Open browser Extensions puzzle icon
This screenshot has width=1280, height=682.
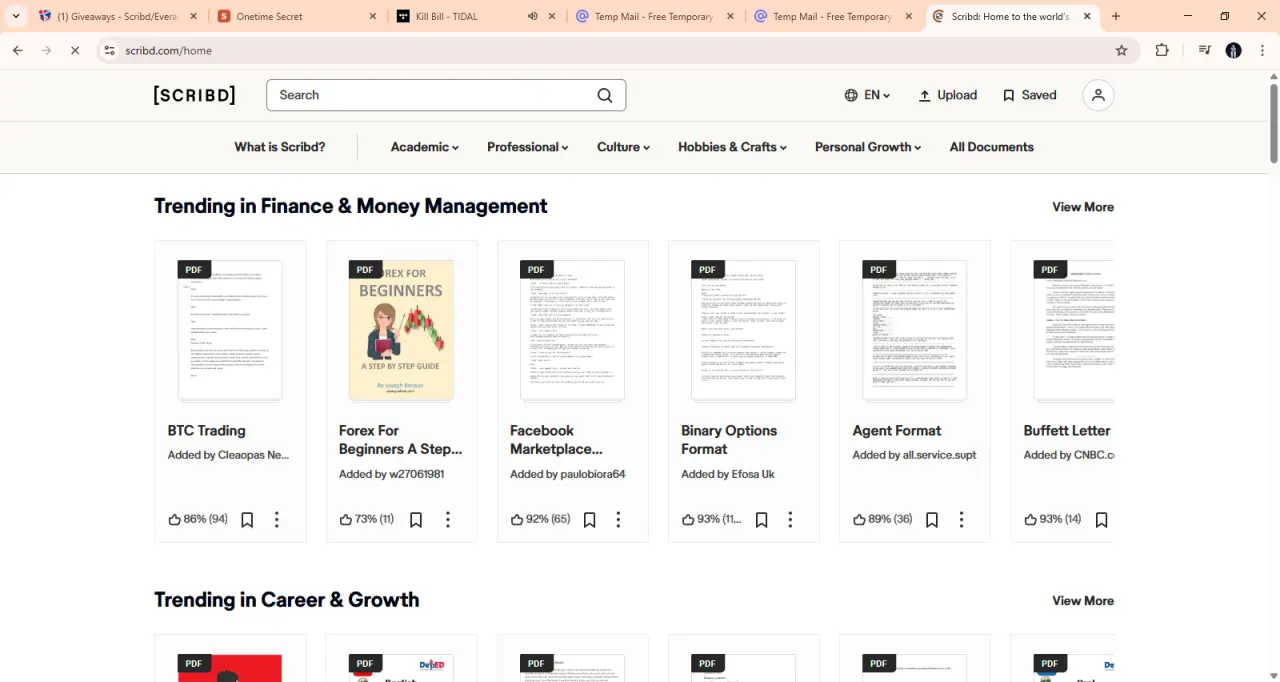pos(1162,51)
